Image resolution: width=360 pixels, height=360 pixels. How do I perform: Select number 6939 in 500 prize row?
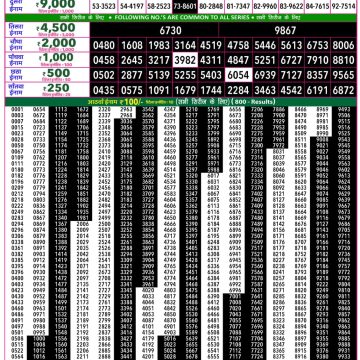tap(265, 75)
